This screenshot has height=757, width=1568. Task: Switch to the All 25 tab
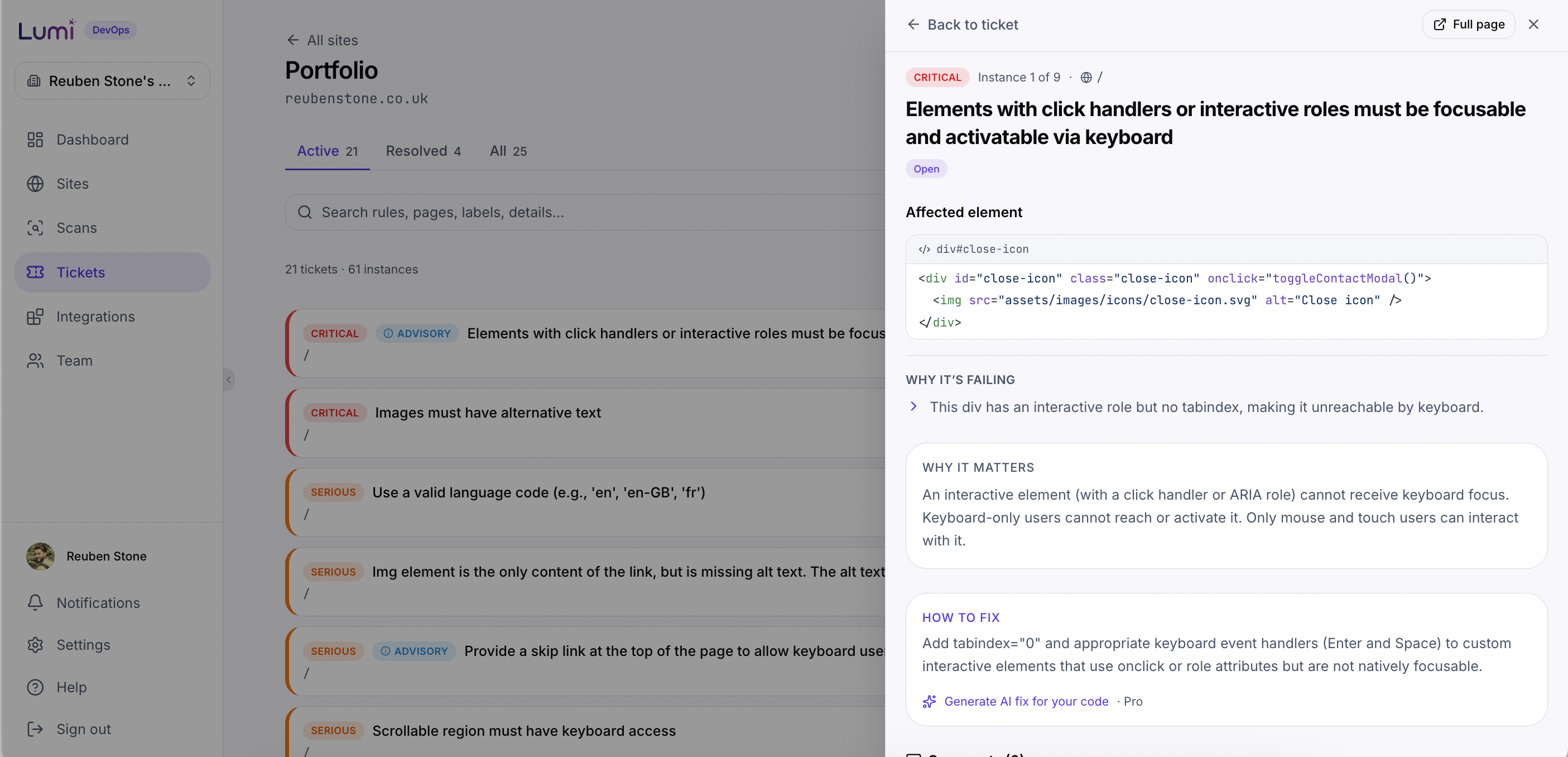tap(508, 151)
